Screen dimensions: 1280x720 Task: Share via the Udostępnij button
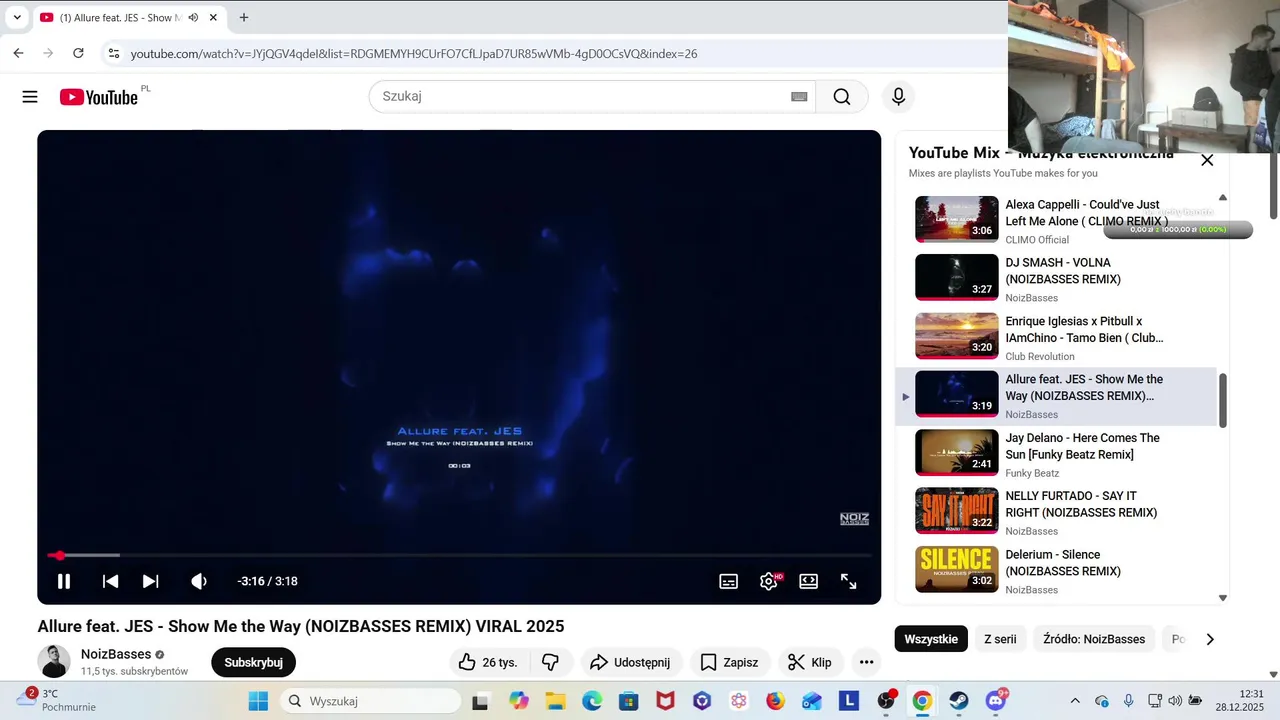630,662
